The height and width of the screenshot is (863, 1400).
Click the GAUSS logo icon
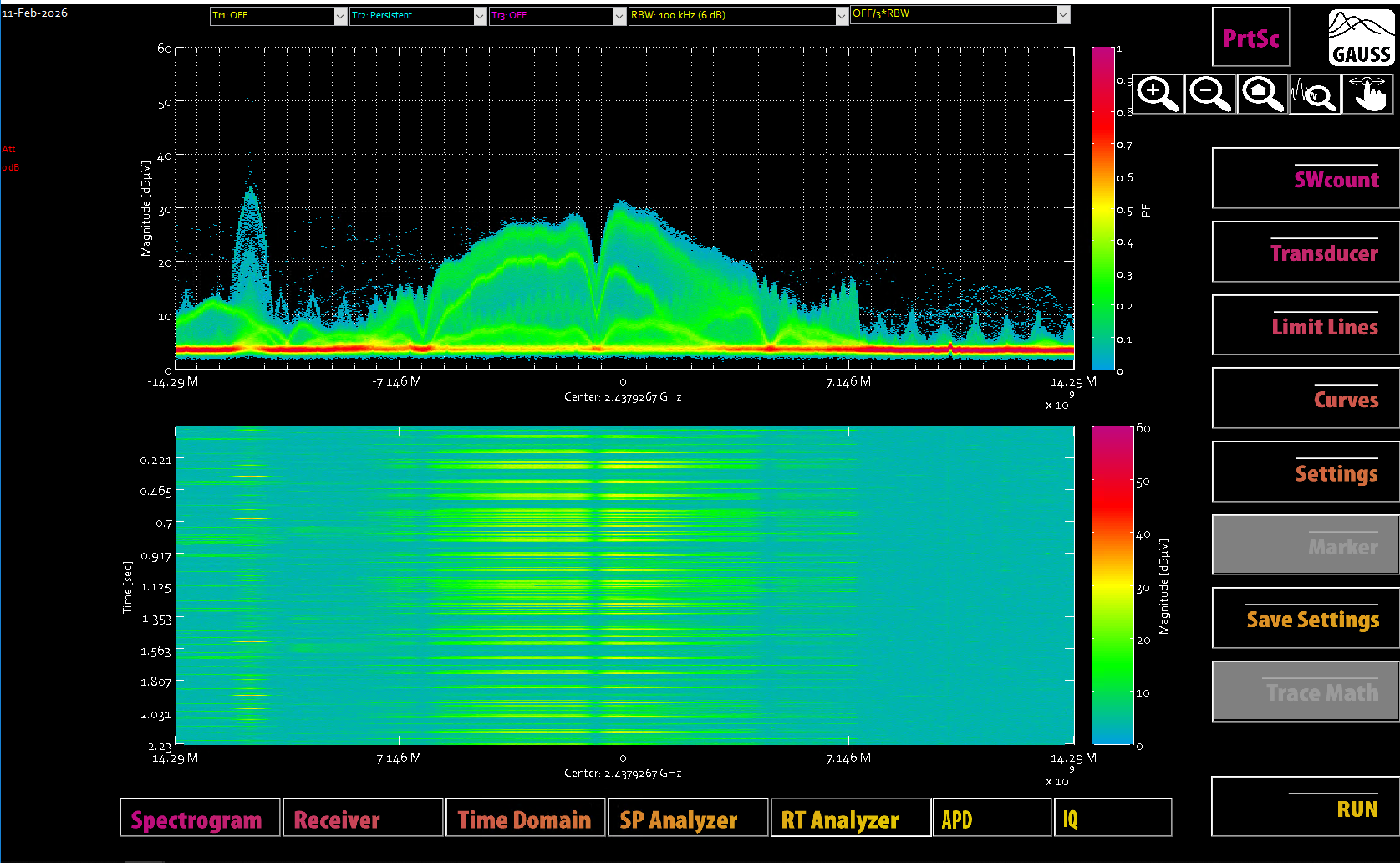(x=1360, y=36)
